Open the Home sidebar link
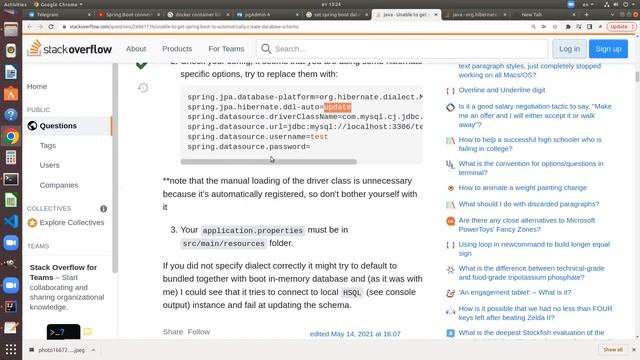 pos(37,87)
